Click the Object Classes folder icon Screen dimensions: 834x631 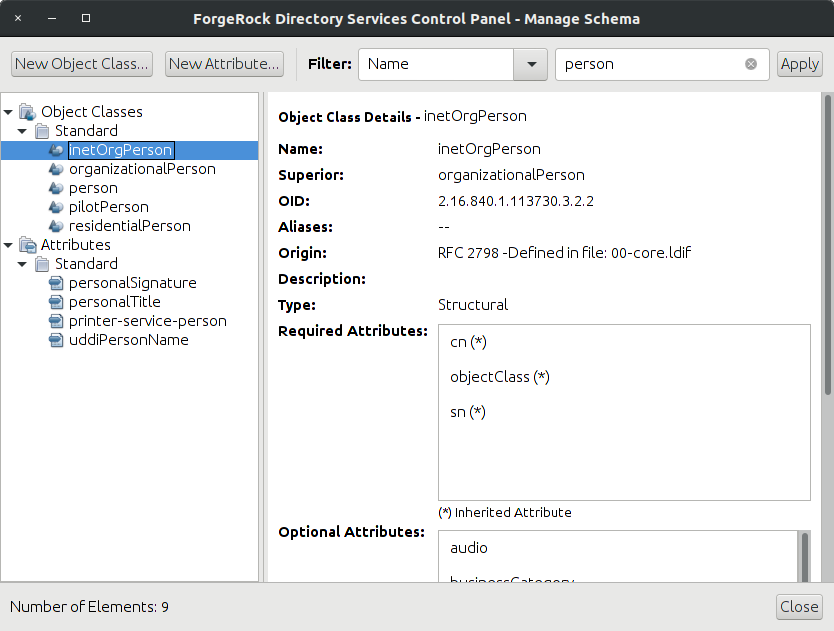coord(28,112)
